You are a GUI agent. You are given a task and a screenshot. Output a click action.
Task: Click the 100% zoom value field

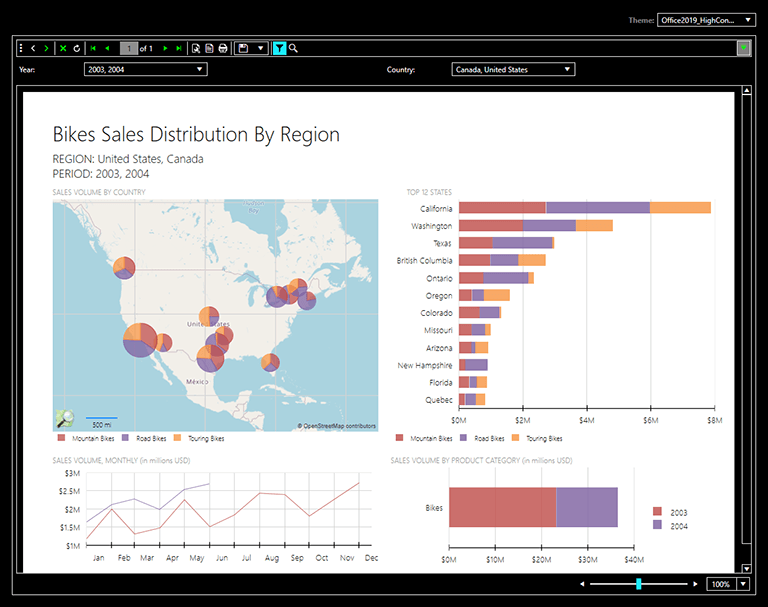(721, 584)
